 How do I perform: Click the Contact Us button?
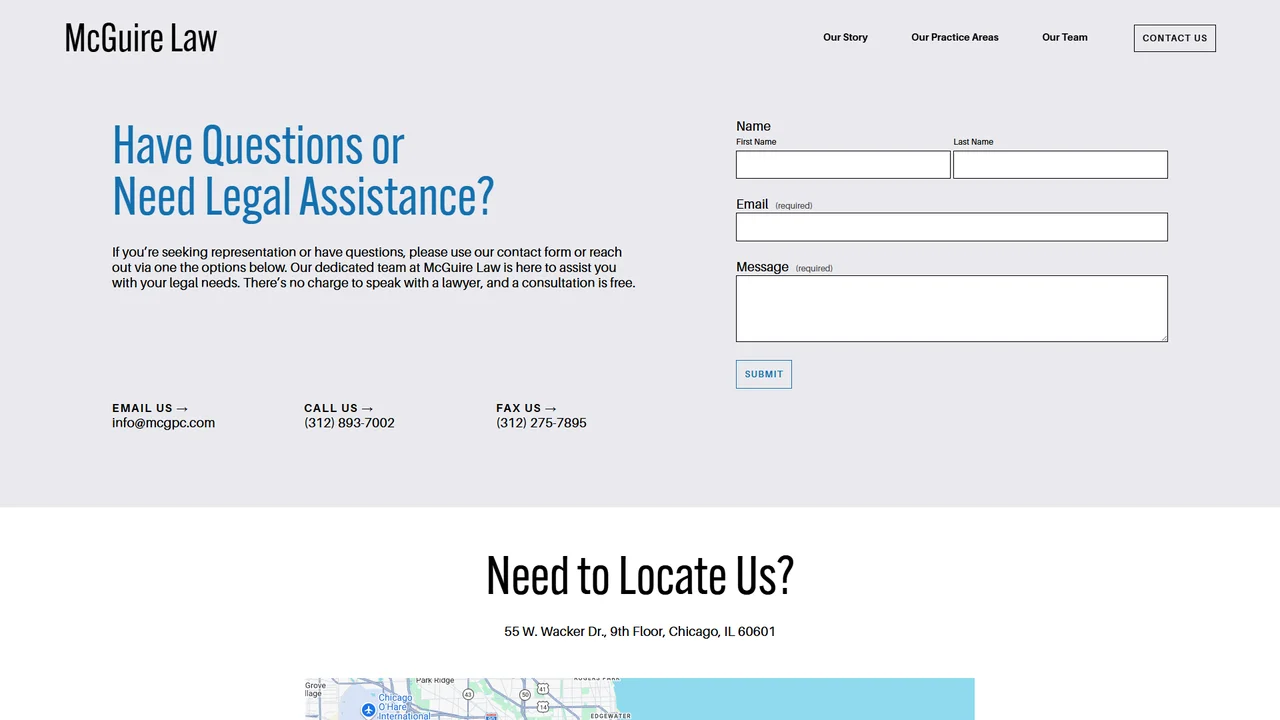click(x=1175, y=38)
